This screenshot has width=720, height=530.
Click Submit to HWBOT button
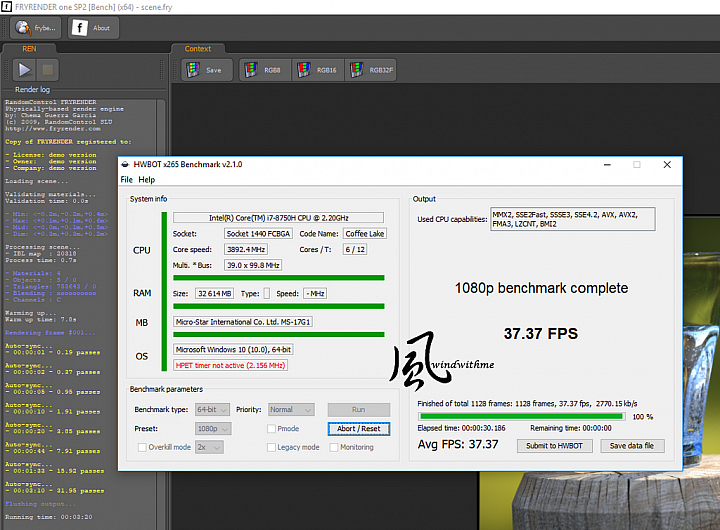click(x=554, y=446)
